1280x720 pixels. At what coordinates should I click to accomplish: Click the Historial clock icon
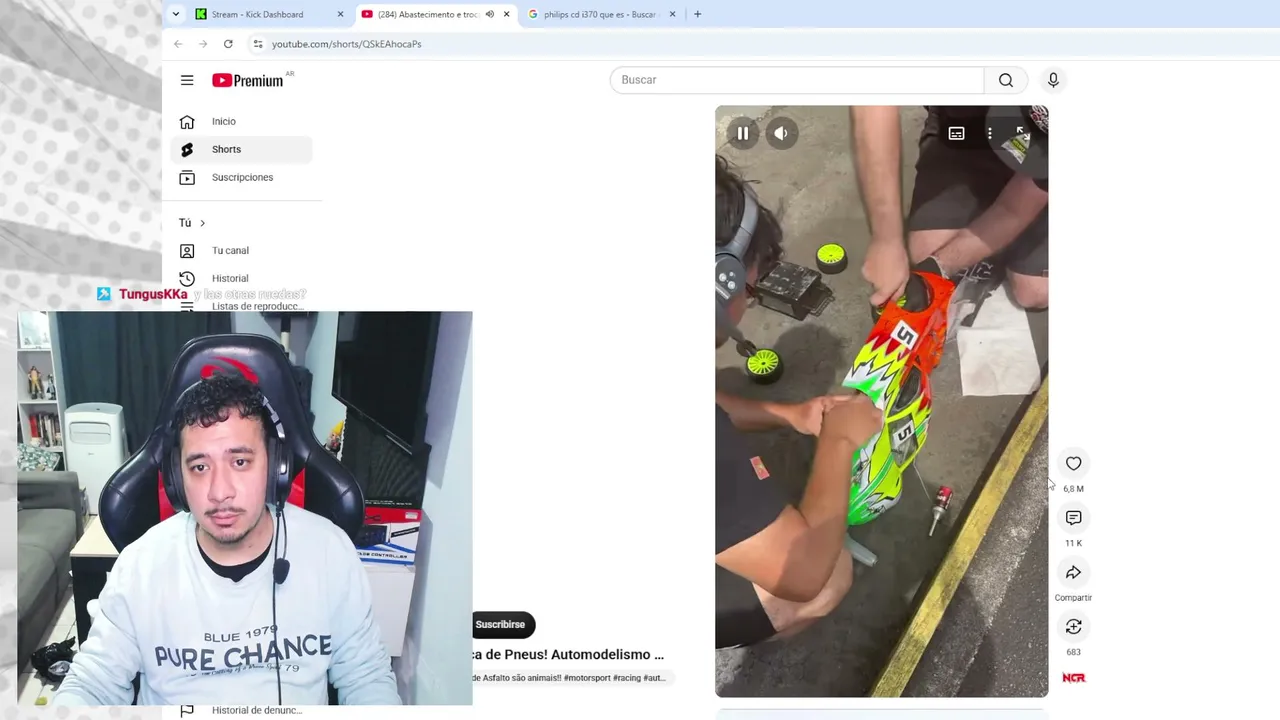pyautogui.click(x=187, y=279)
